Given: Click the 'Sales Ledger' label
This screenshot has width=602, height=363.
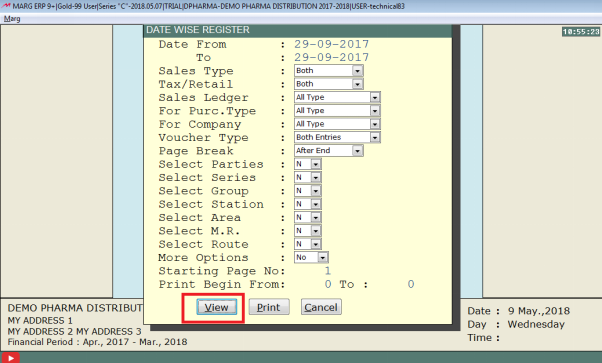Looking at the screenshot, I should tap(203, 98).
